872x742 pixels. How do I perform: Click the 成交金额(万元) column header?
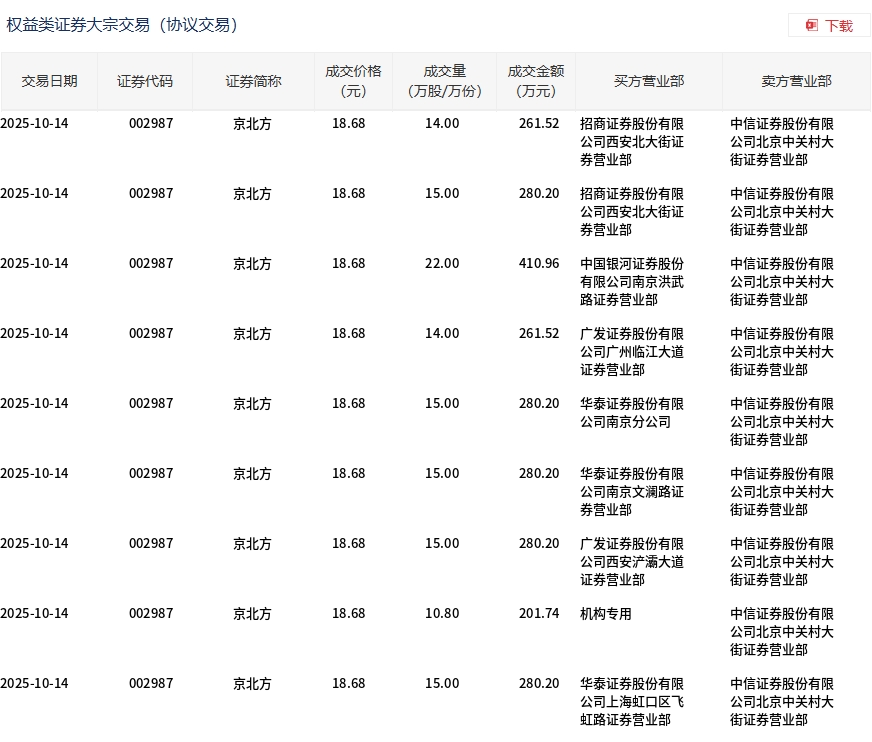point(536,81)
